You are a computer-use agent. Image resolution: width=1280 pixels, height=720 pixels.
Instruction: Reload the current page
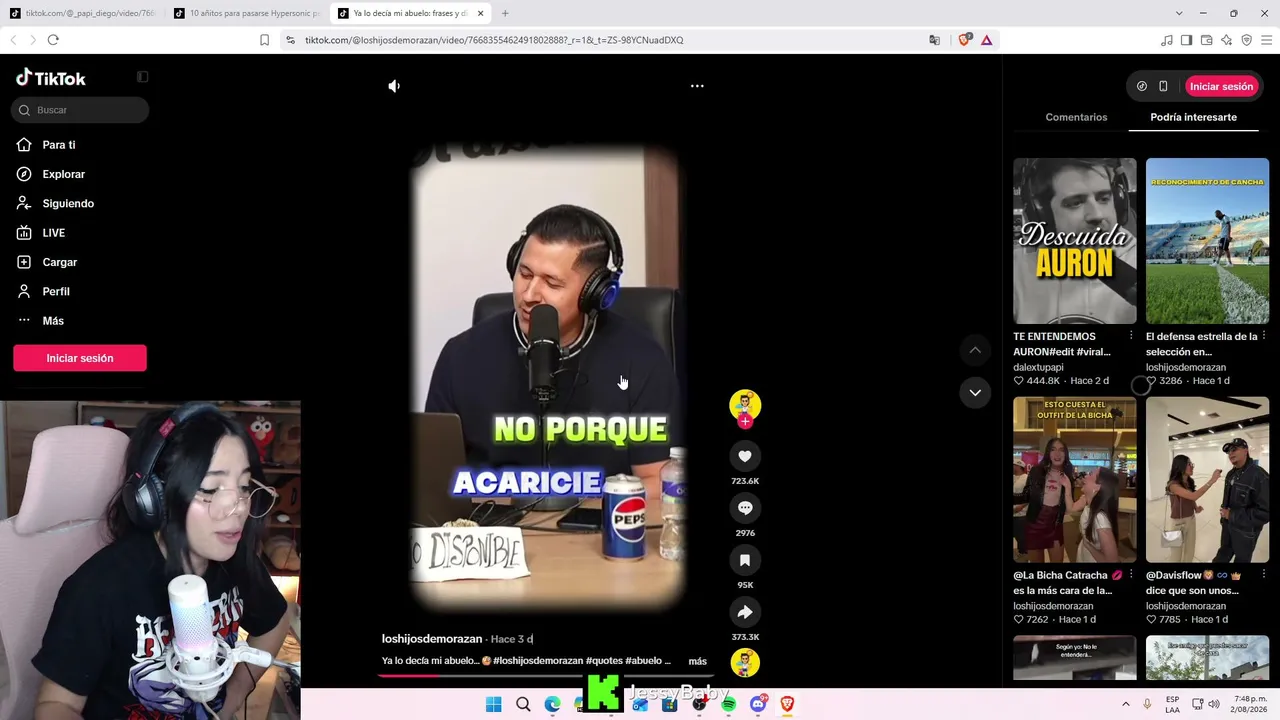[x=53, y=40]
